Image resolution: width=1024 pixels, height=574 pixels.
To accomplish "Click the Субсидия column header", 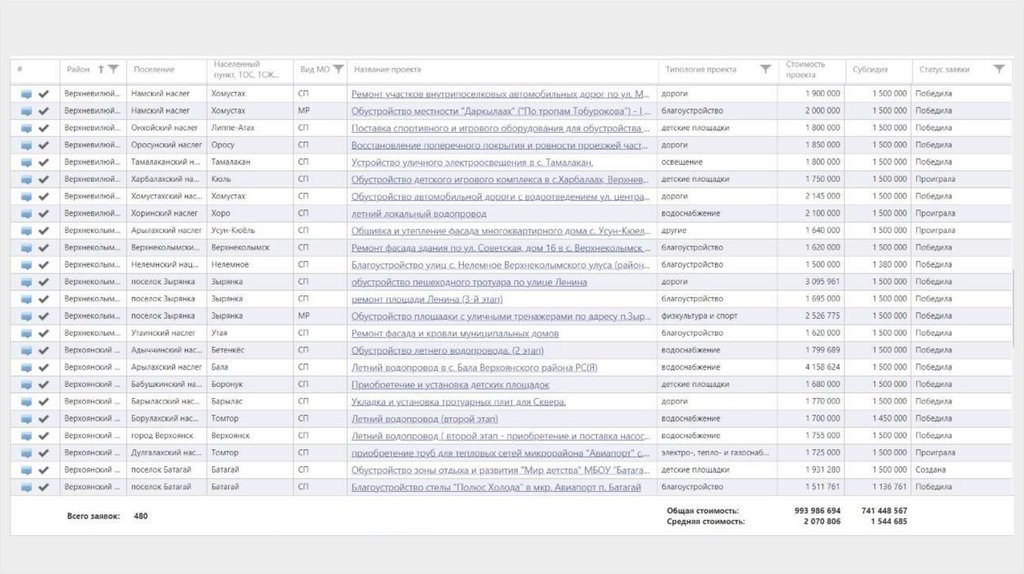I will point(869,69).
